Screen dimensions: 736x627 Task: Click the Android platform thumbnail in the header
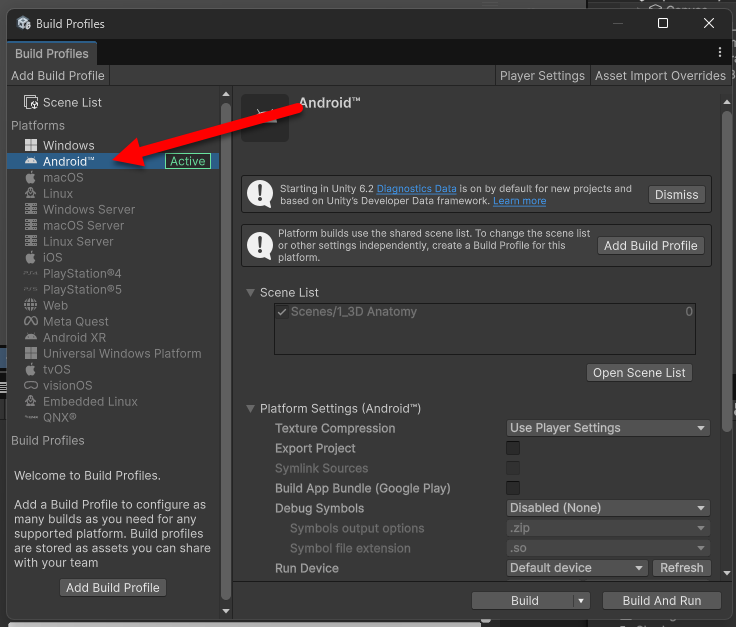tap(265, 118)
